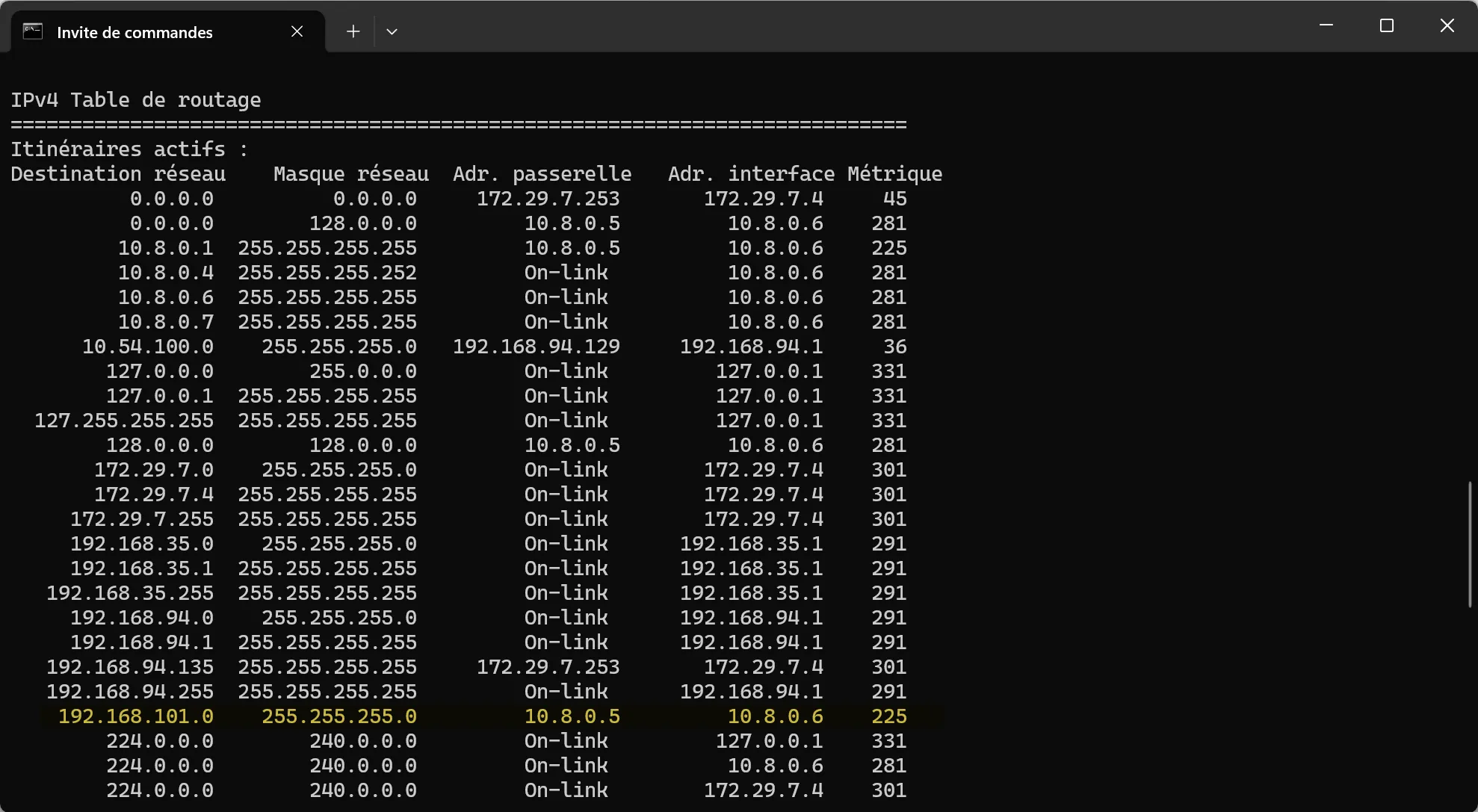Image resolution: width=1478 pixels, height=812 pixels.
Task: Select the Invite de commandes tab
Action: 134,32
